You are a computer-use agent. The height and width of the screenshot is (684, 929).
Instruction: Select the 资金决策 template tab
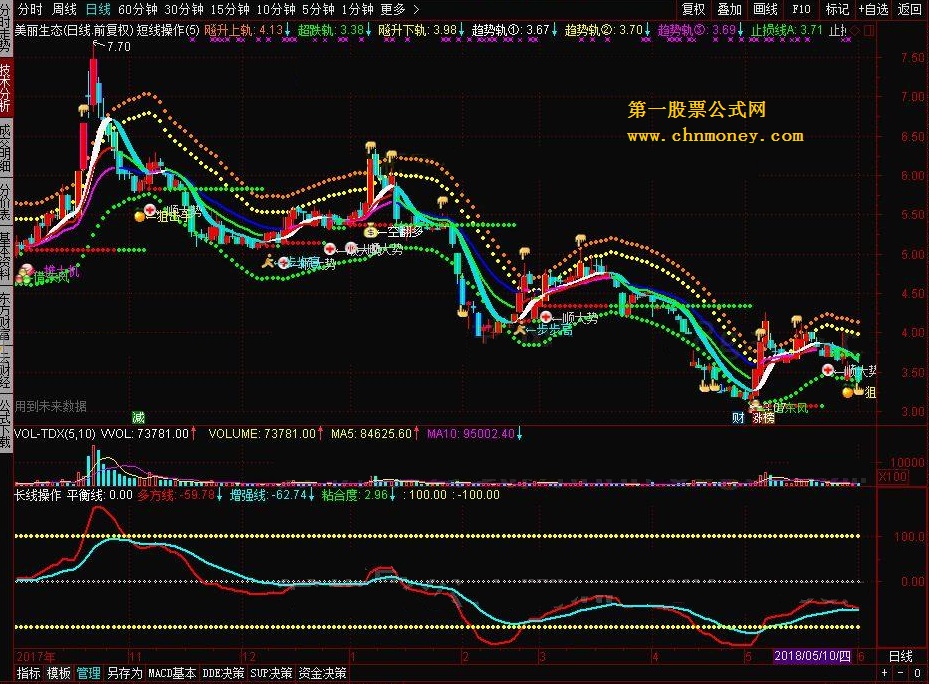coord(322,673)
